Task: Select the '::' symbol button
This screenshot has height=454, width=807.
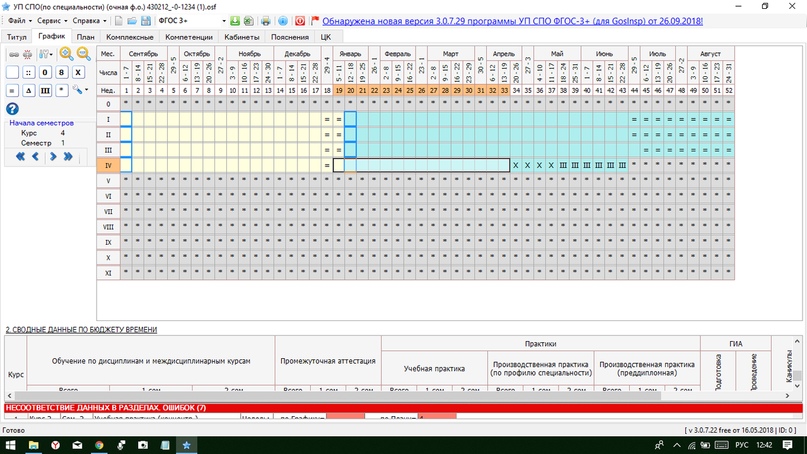Action: click(28, 72)
